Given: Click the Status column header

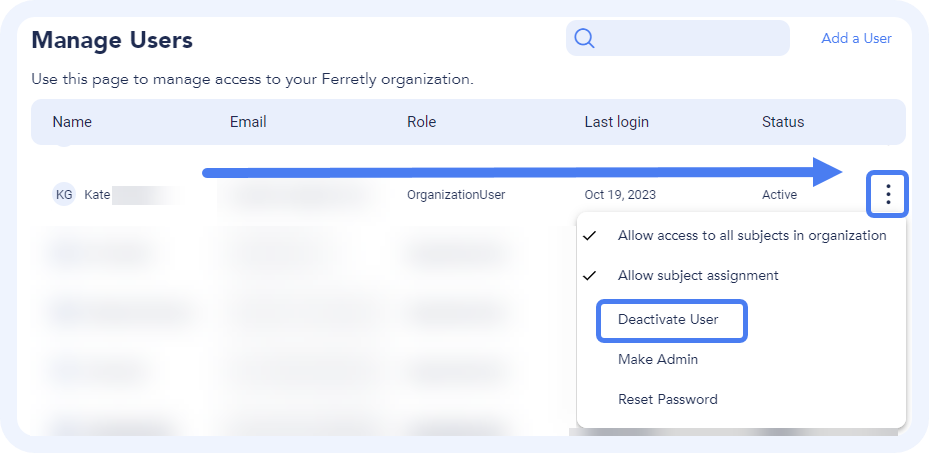Looking at the screenshot, I should coord(783,122).
